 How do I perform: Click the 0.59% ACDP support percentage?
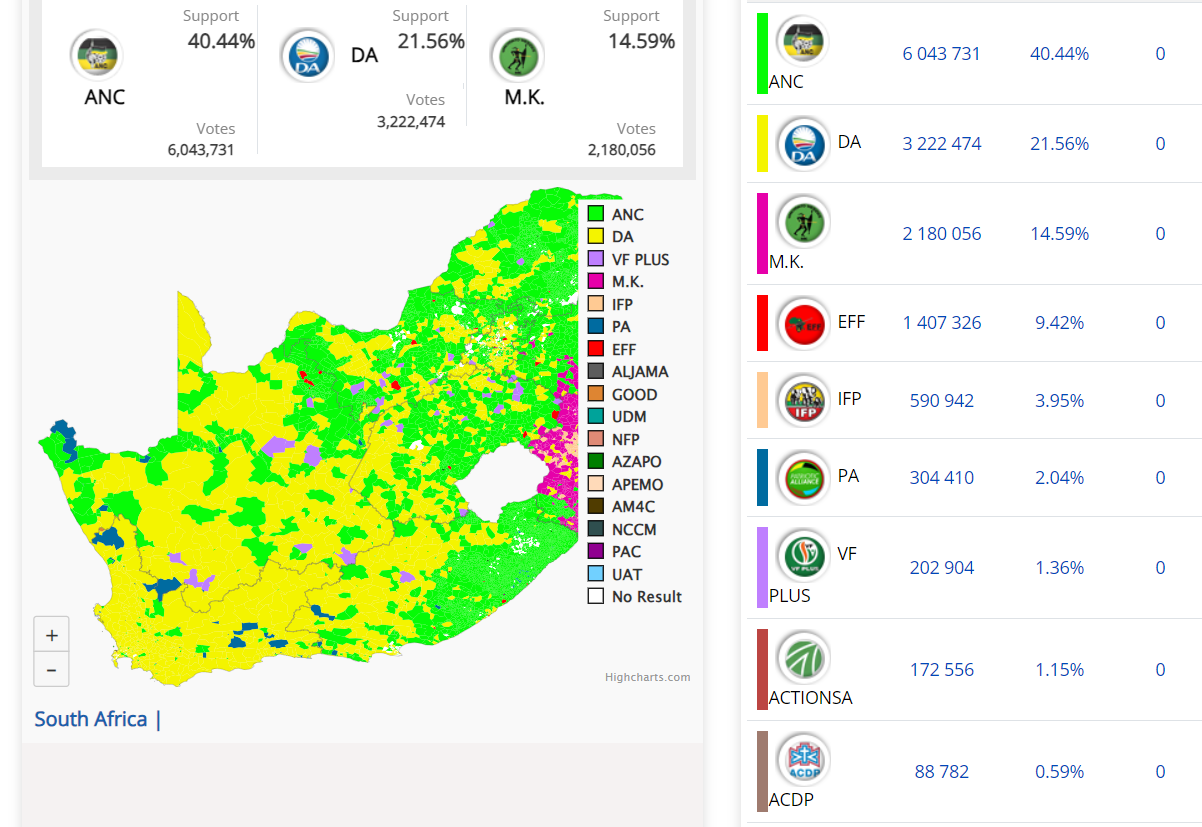(x=1059, y=772)
